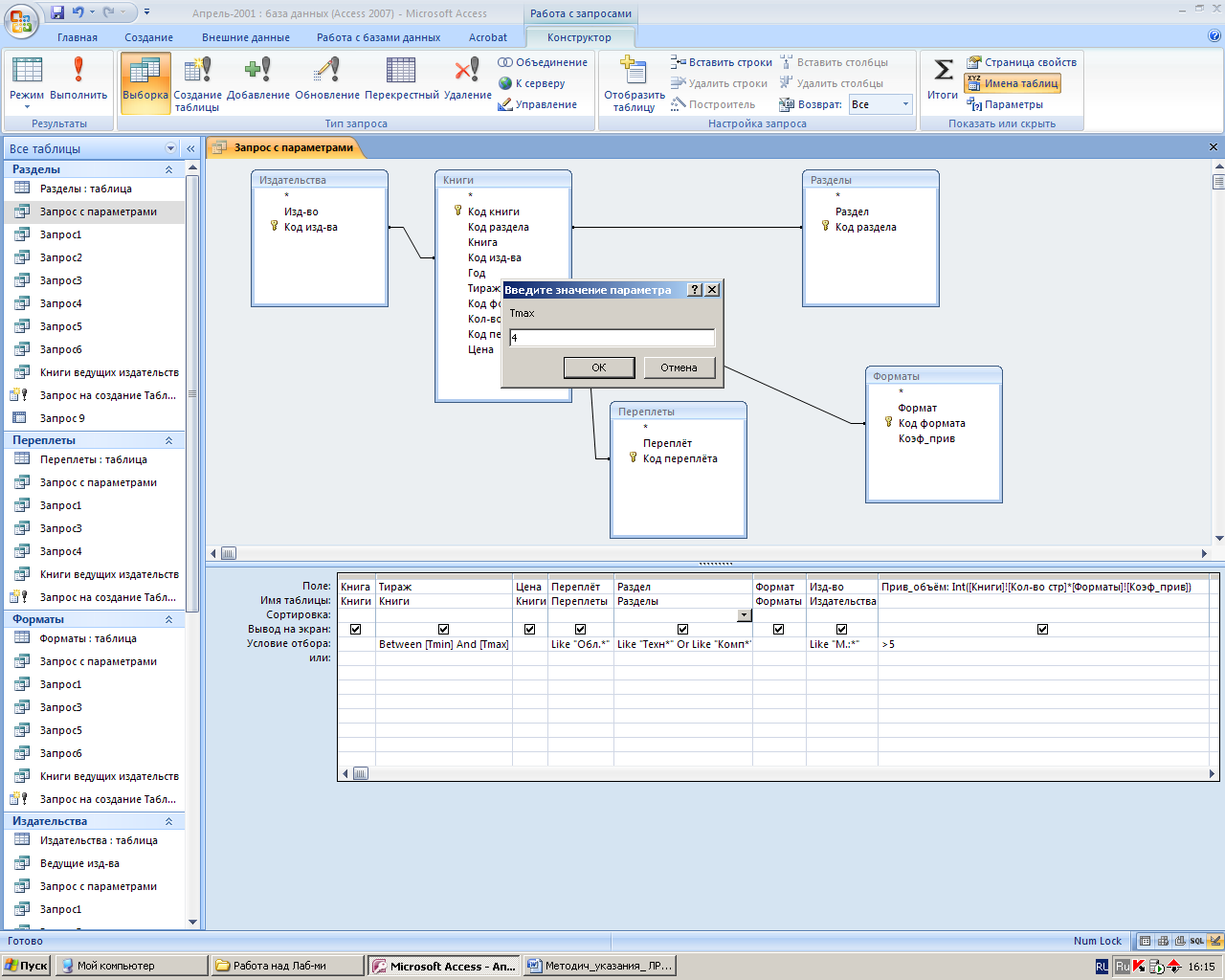This screenshot has height=980, width=1225.
Task: Collapse the navigation pane with shutter button
Action: [x=190, y=148]
